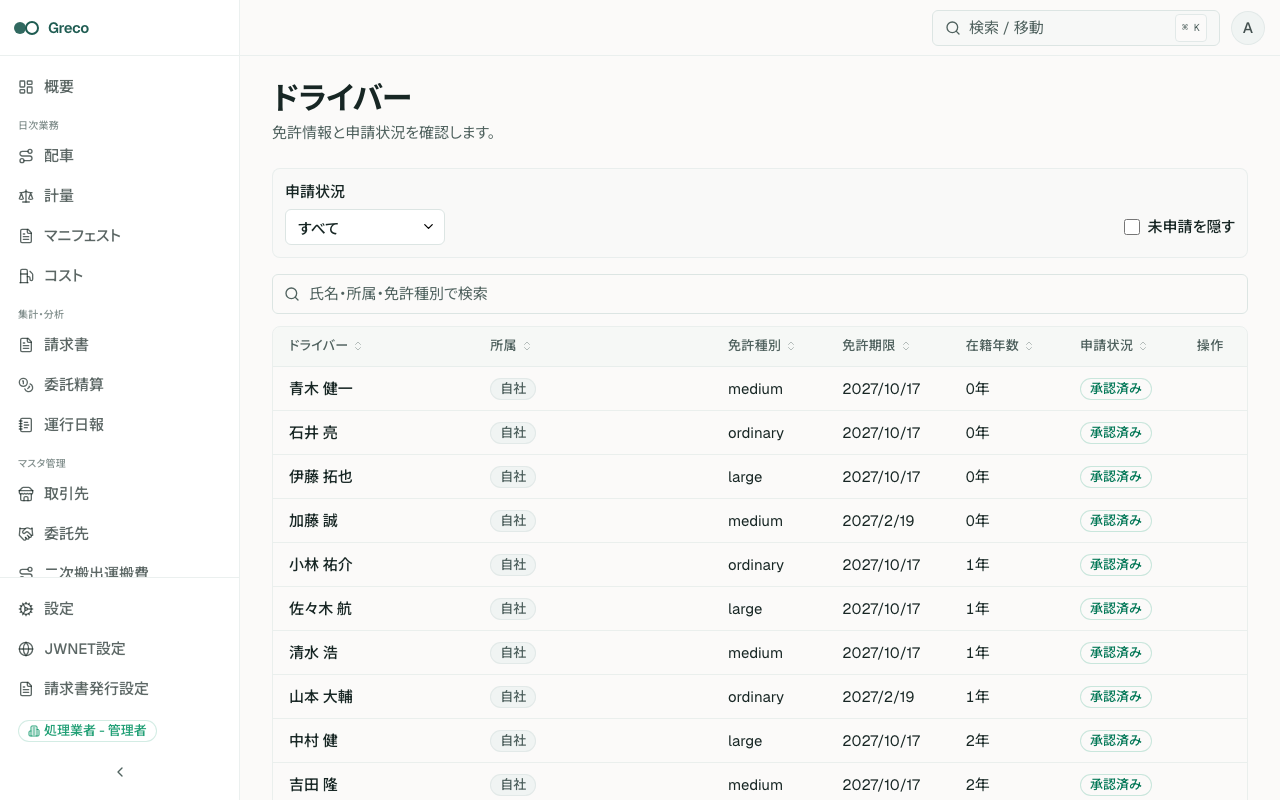Click large license in 伊藤 拓也 row

click(745, 477)
